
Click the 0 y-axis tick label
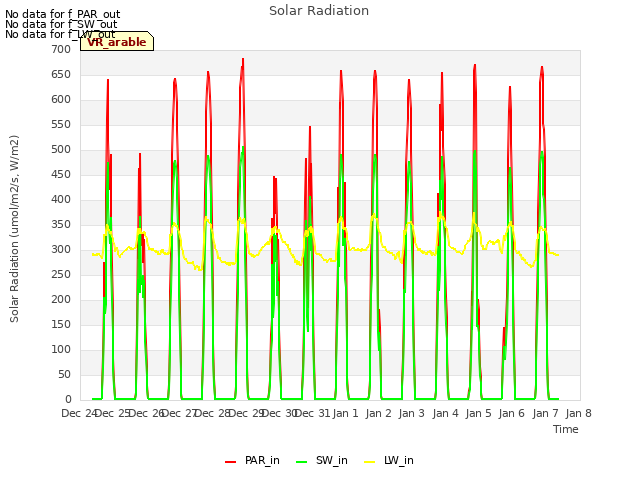tap(68, 400)
